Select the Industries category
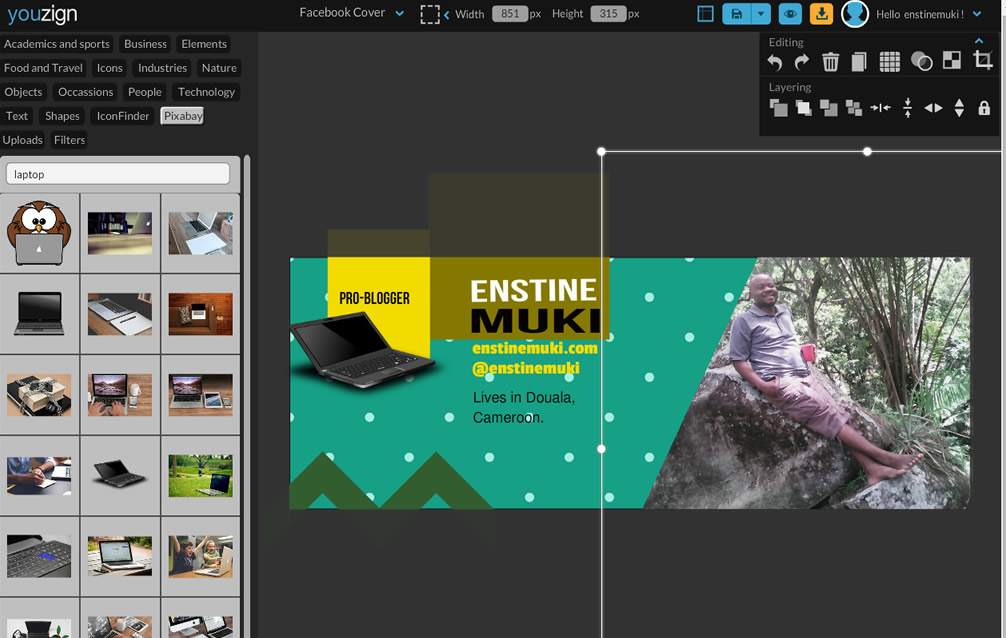The image size is (1006, 638). 162,67
